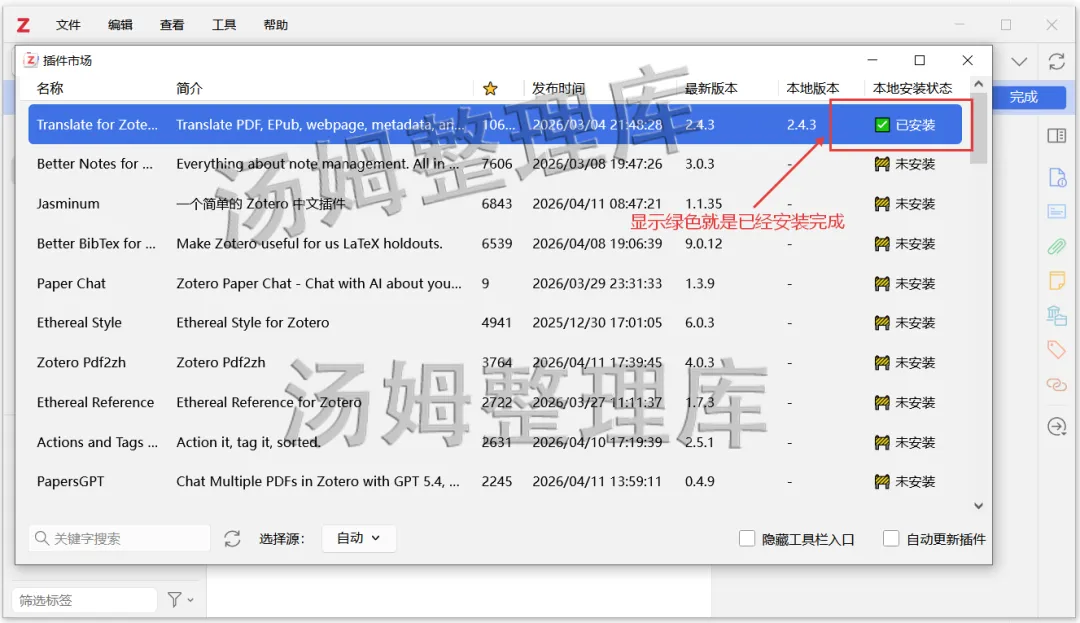This screenshot has width=1080, height=623.
Task: Sort plugin list by 最新版本 column
Action: (711, 88)
